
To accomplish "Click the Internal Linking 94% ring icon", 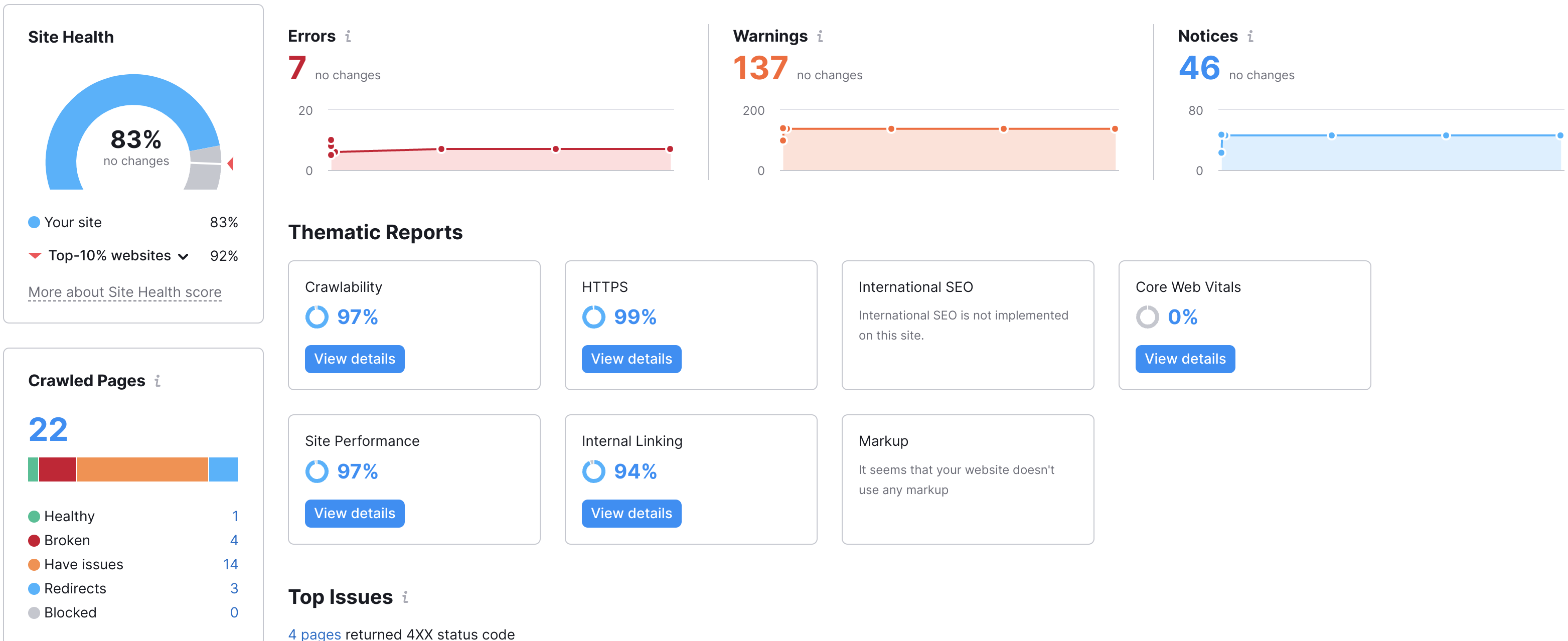I will (x=593, y=471).
